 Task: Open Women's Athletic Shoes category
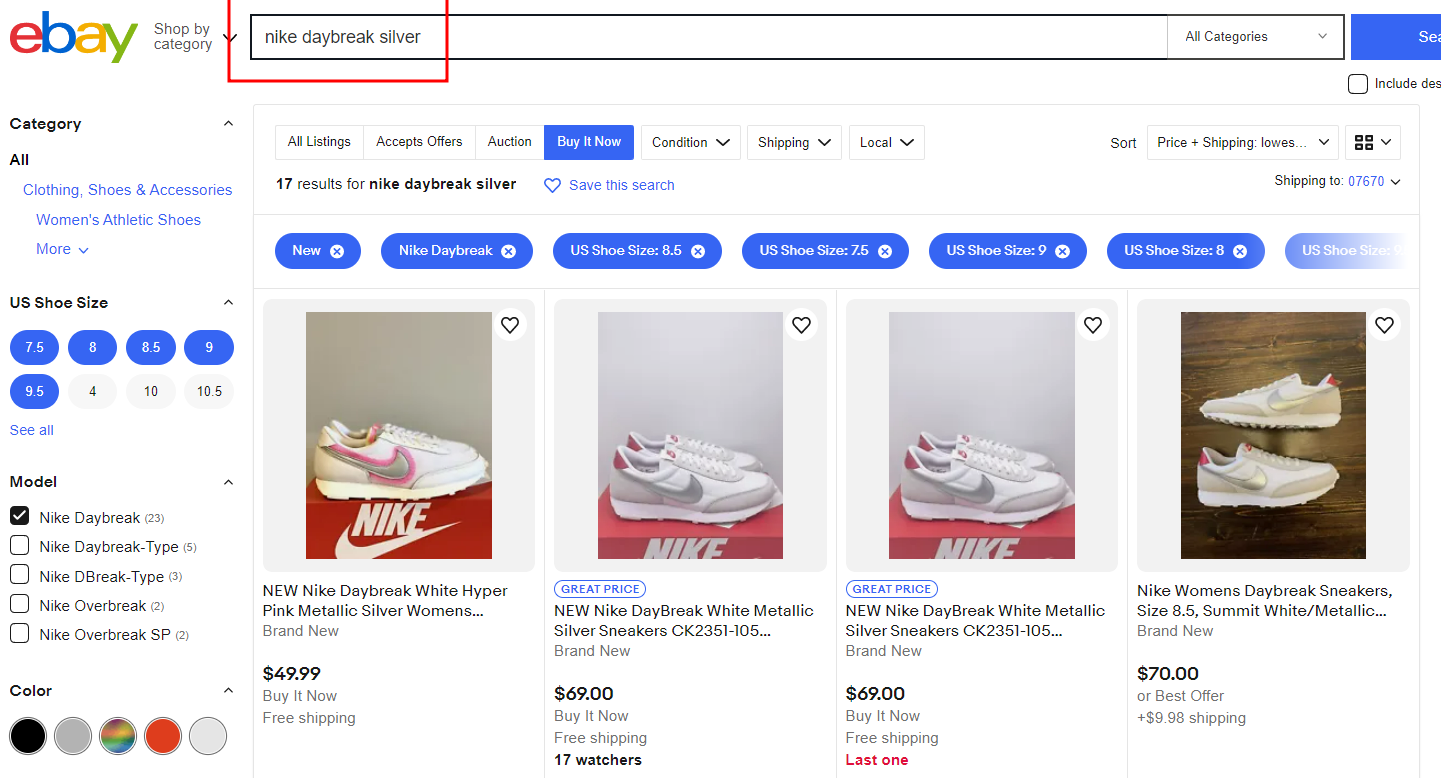pos(118,220)
